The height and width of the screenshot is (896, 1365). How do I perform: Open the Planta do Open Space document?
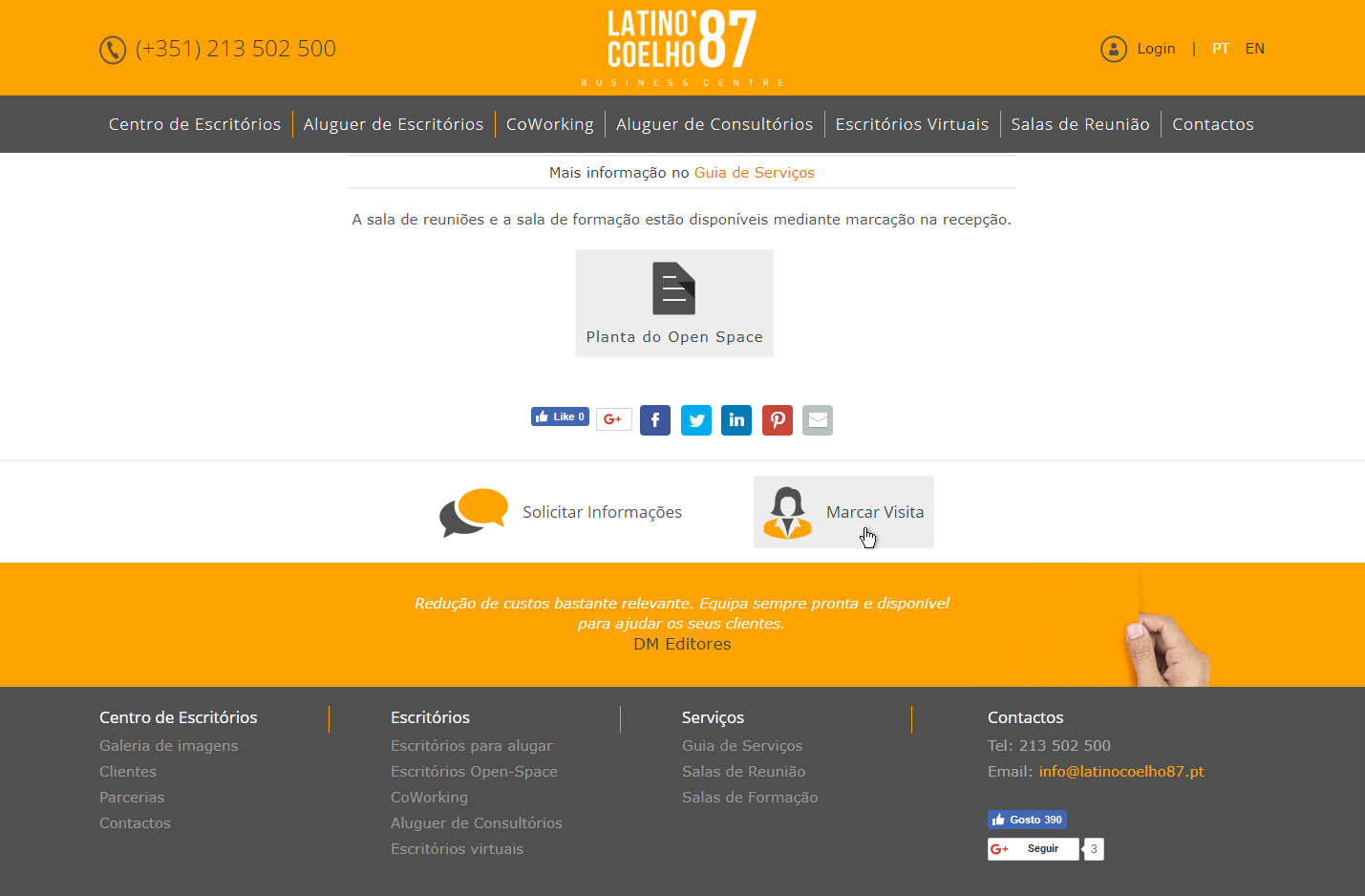(674, 303)
